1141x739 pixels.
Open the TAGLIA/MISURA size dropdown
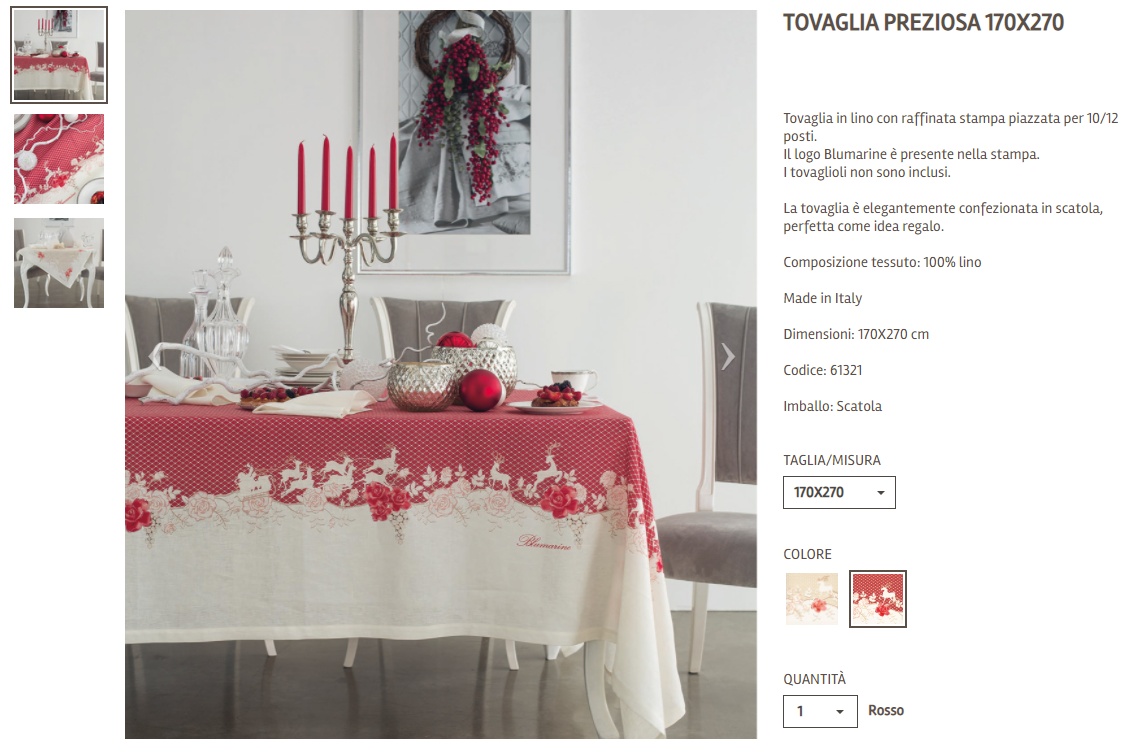coord(839,492)
